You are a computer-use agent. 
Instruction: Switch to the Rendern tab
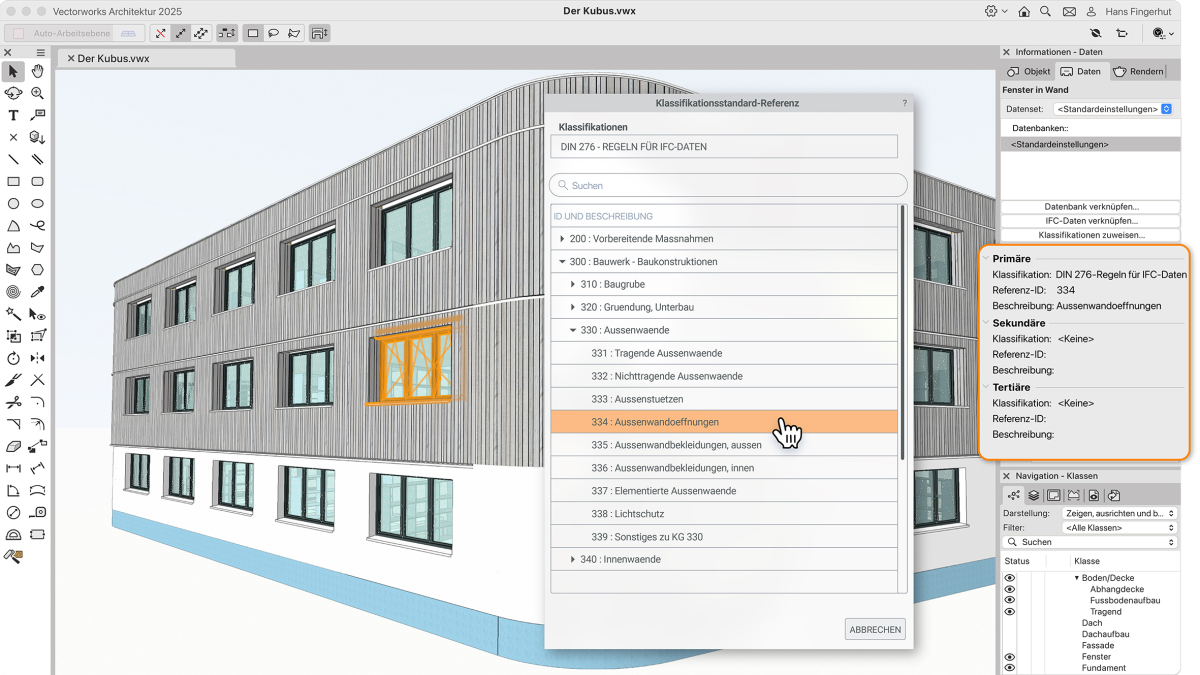[x=1138, y=71]
